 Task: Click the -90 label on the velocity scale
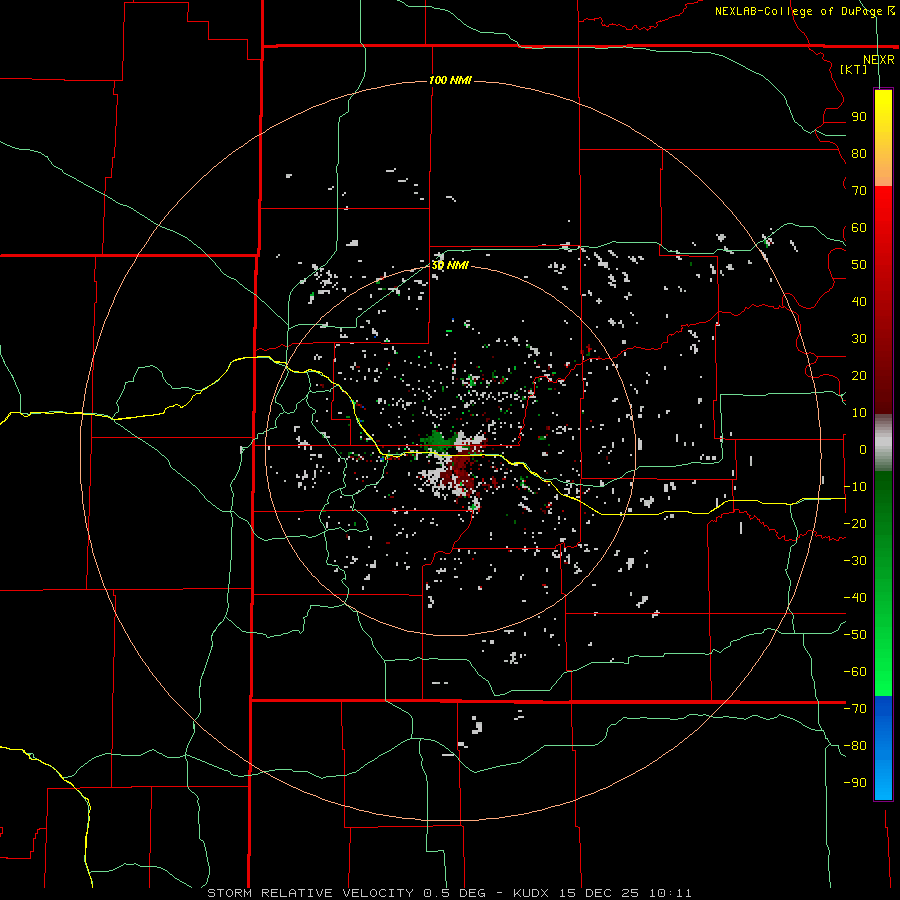click(855, 783)
